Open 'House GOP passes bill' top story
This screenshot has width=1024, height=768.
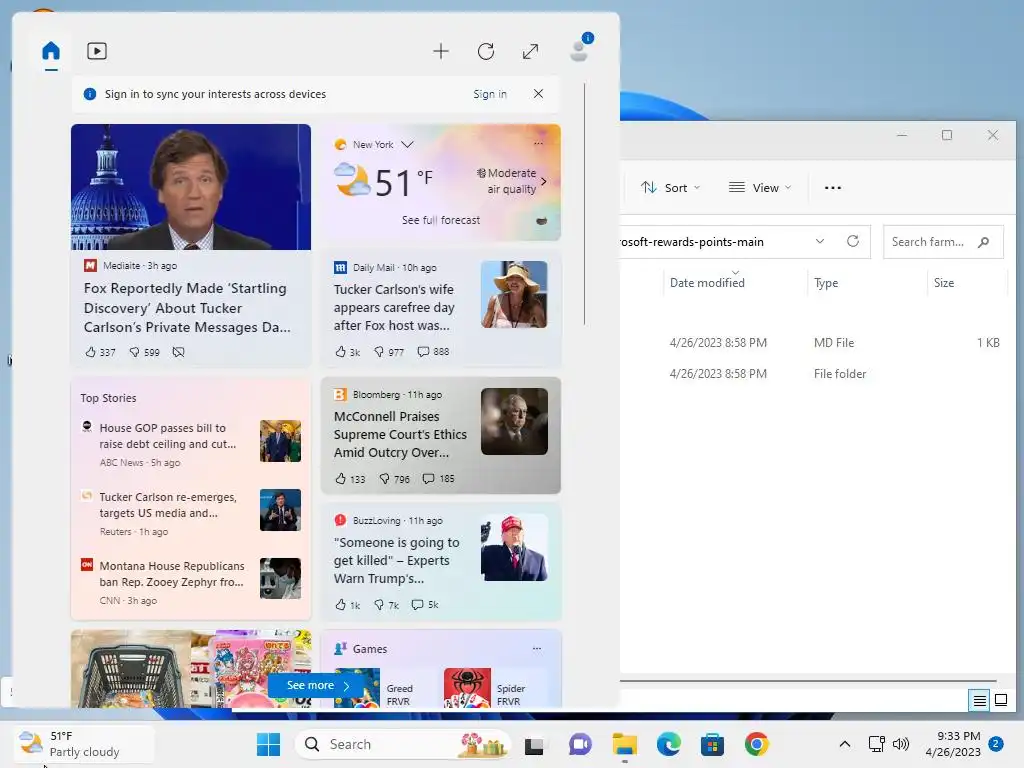tap(168, 436)
